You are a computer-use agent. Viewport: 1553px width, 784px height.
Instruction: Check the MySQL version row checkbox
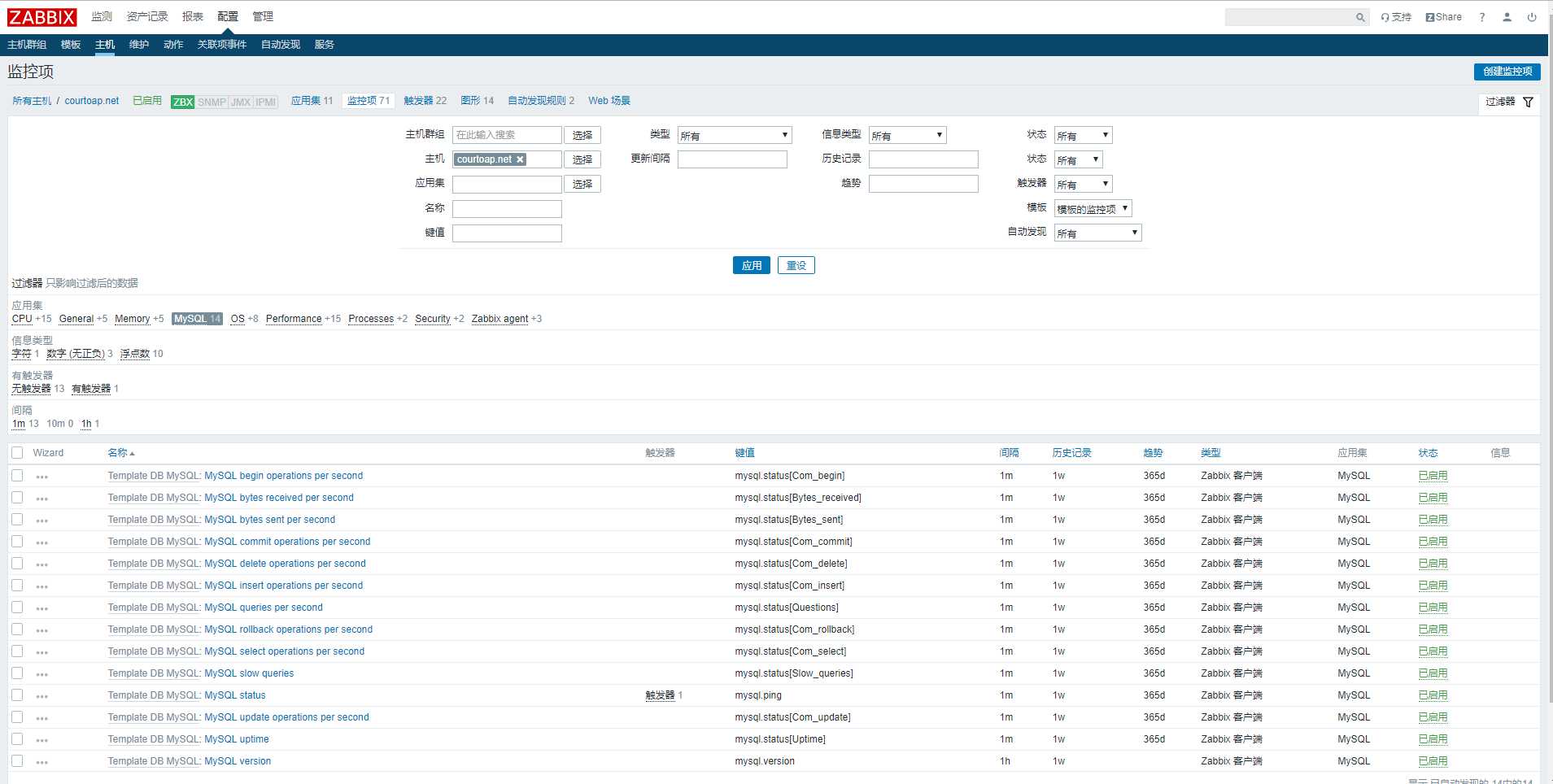(17, 761)
